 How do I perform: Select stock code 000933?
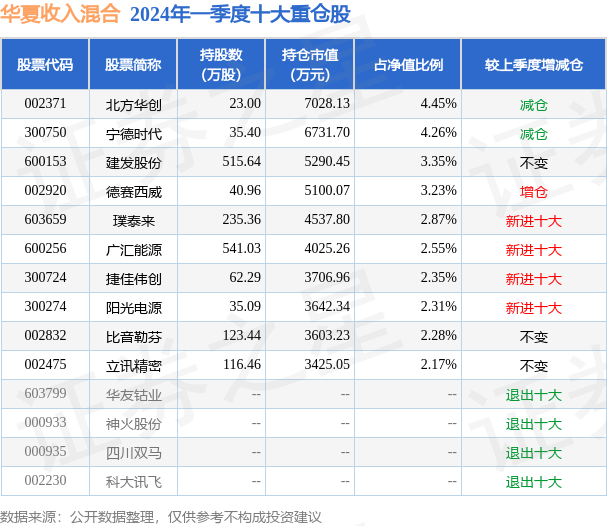click(45, 423)
